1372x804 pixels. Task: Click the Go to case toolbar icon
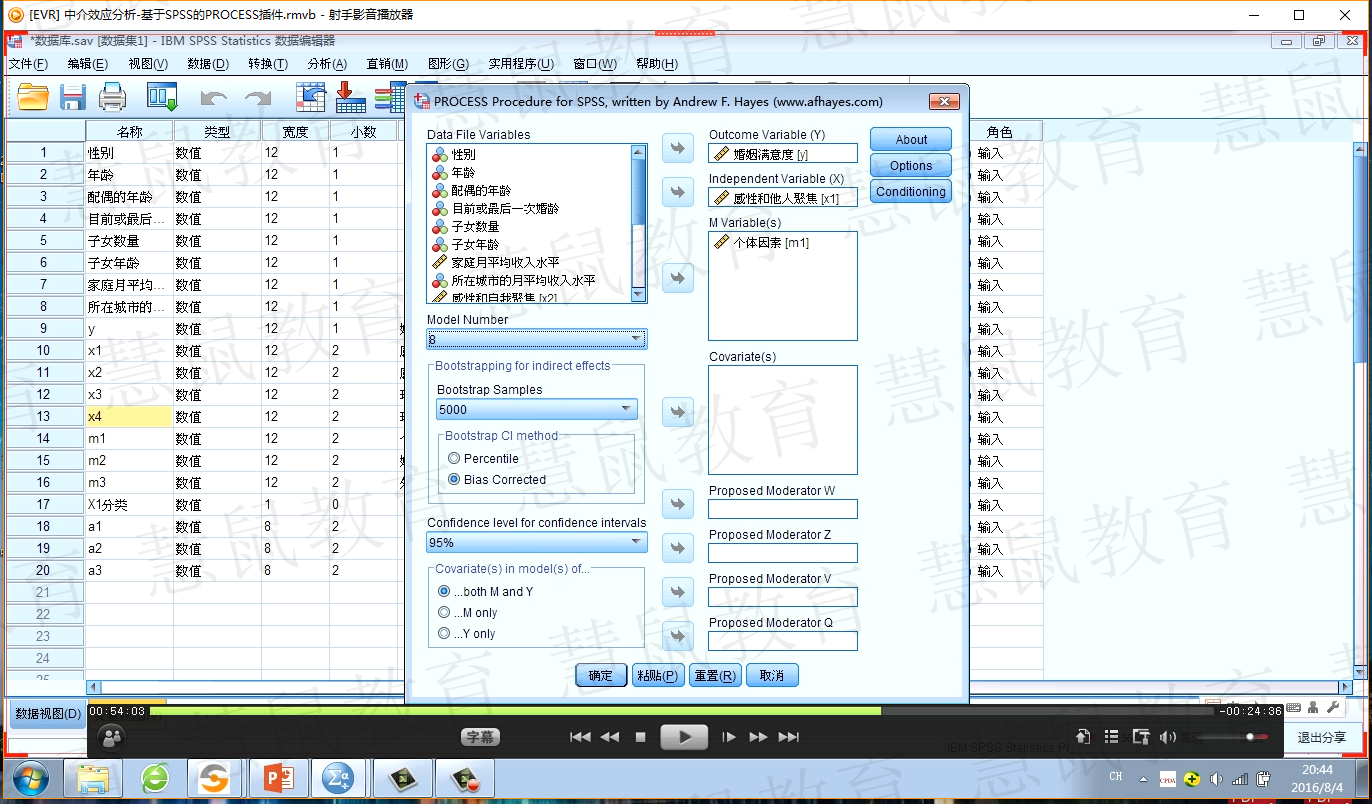[x=312, y=97]
